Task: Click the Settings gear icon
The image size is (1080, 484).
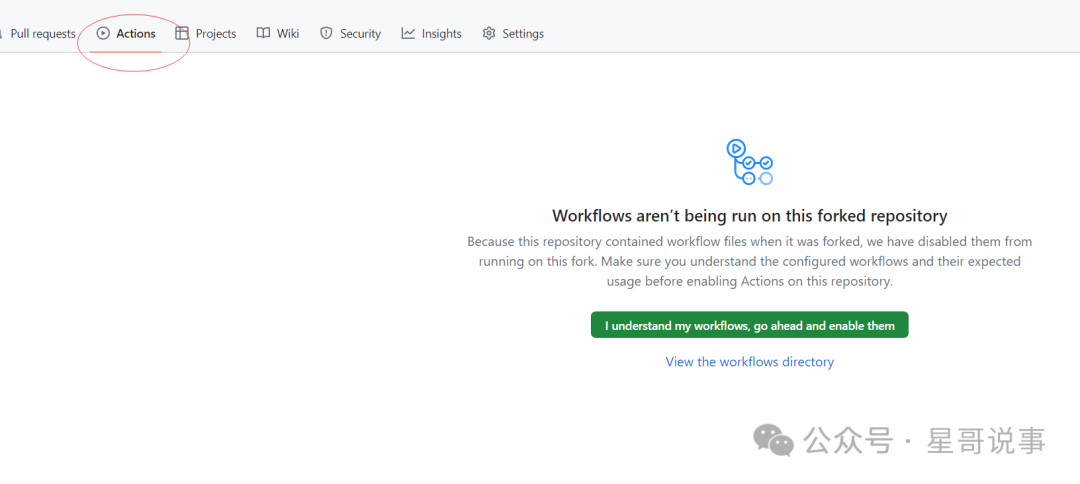Action: click(x=489, y=34)
